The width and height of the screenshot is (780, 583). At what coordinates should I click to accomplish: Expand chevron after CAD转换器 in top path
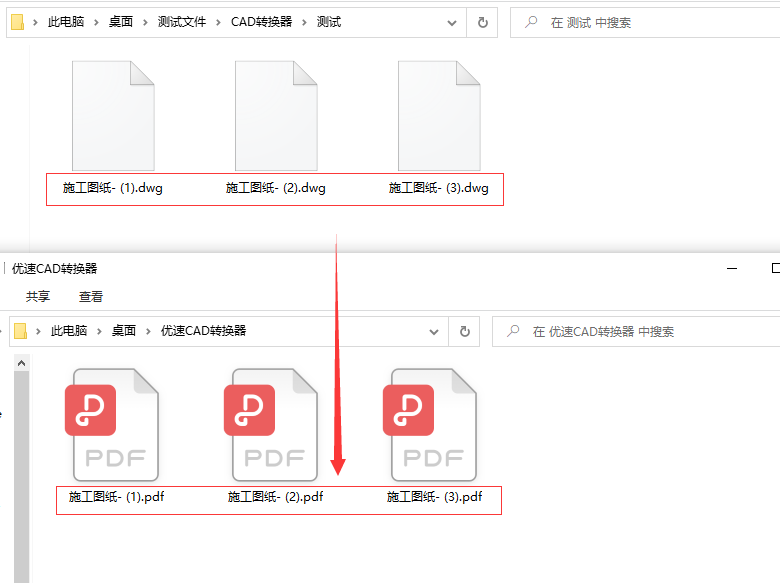point(304,22)
